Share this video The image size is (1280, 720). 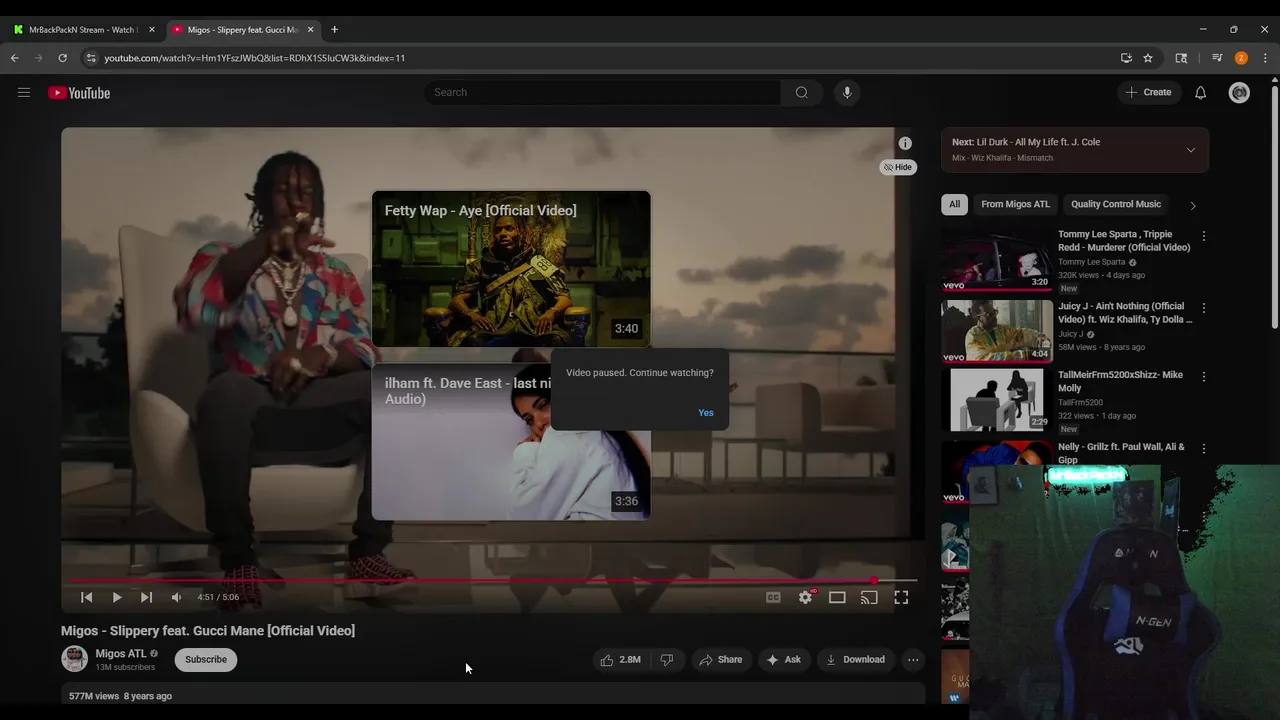pyautogui.click(x=720, y=659)
